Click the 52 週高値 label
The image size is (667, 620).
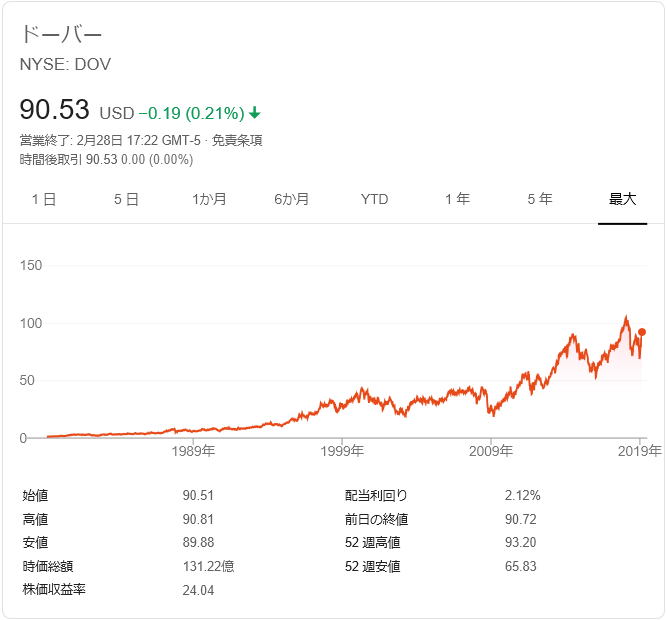[373, 543]
